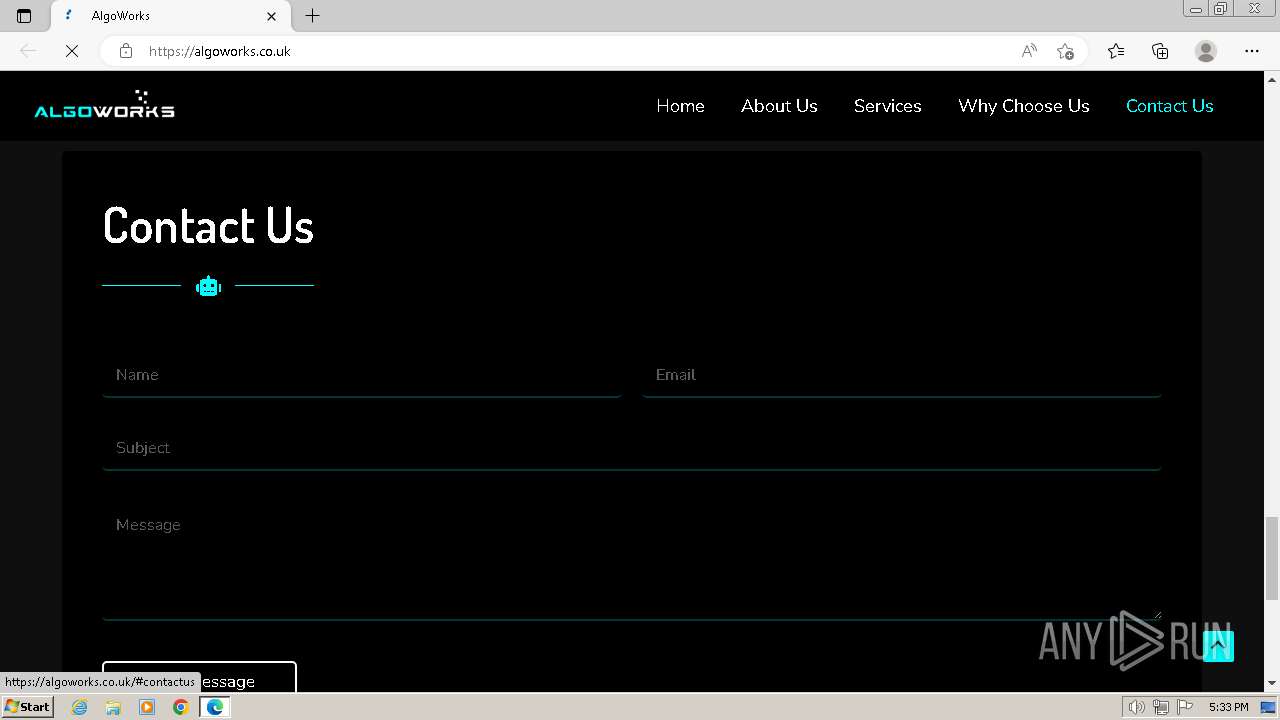
Task: Click into the Message text area
Action: tap(631, 561)
